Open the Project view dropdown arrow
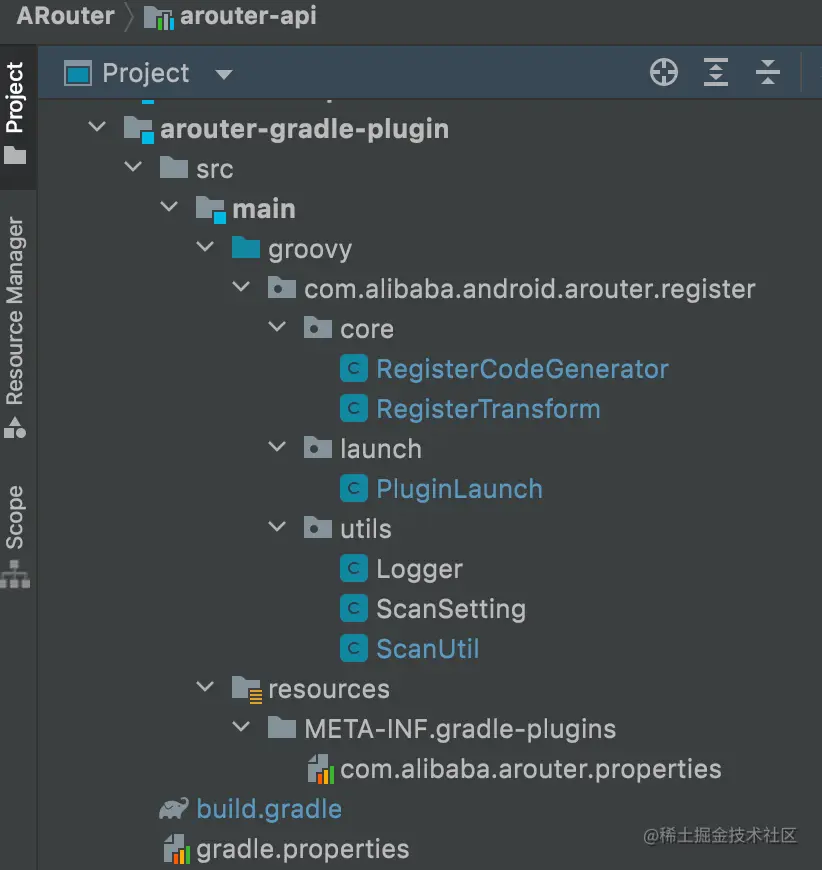This screenshot has height=870, width=822. (x=224, y=74)
